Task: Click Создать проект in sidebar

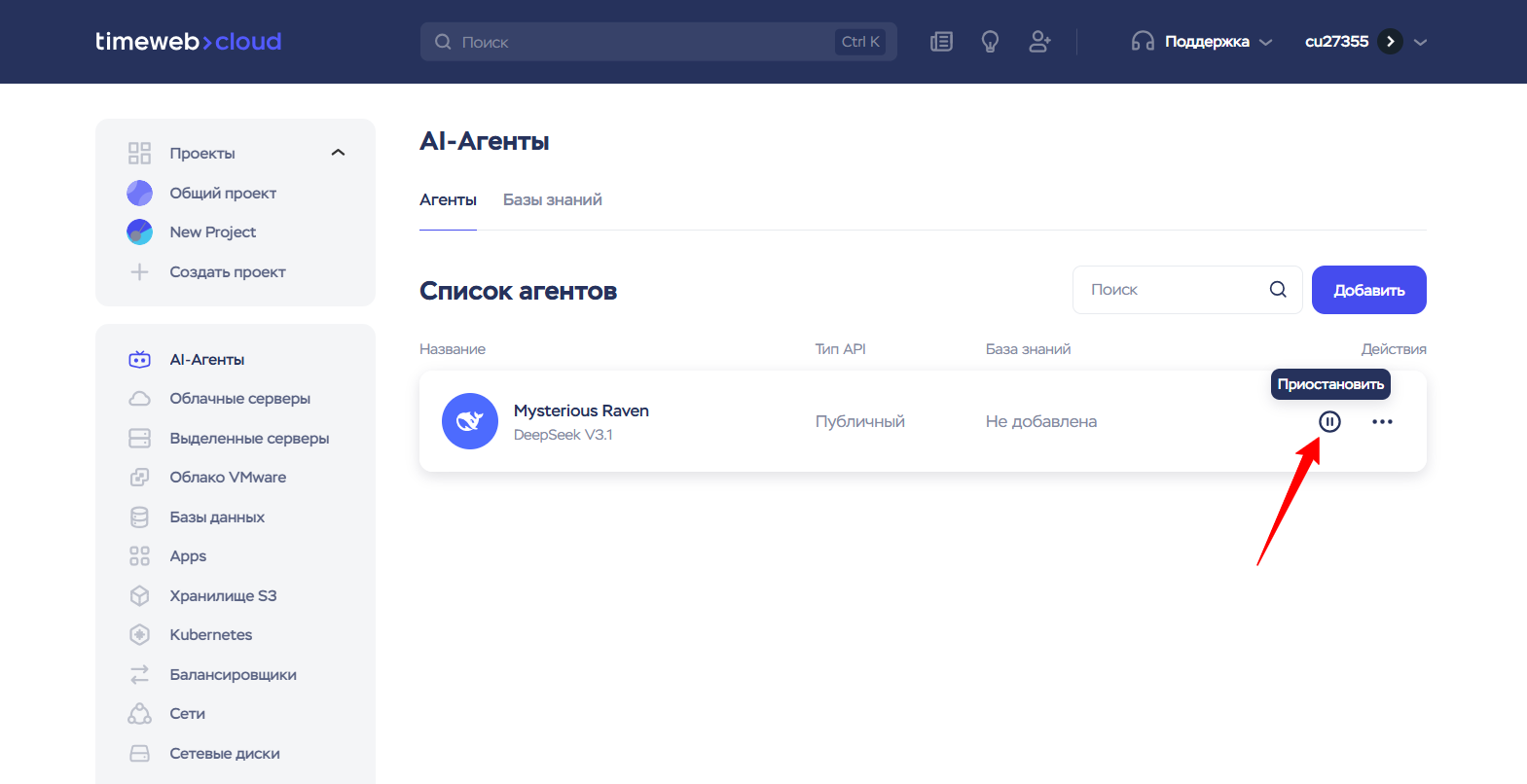Action: (x=227, y=272)
